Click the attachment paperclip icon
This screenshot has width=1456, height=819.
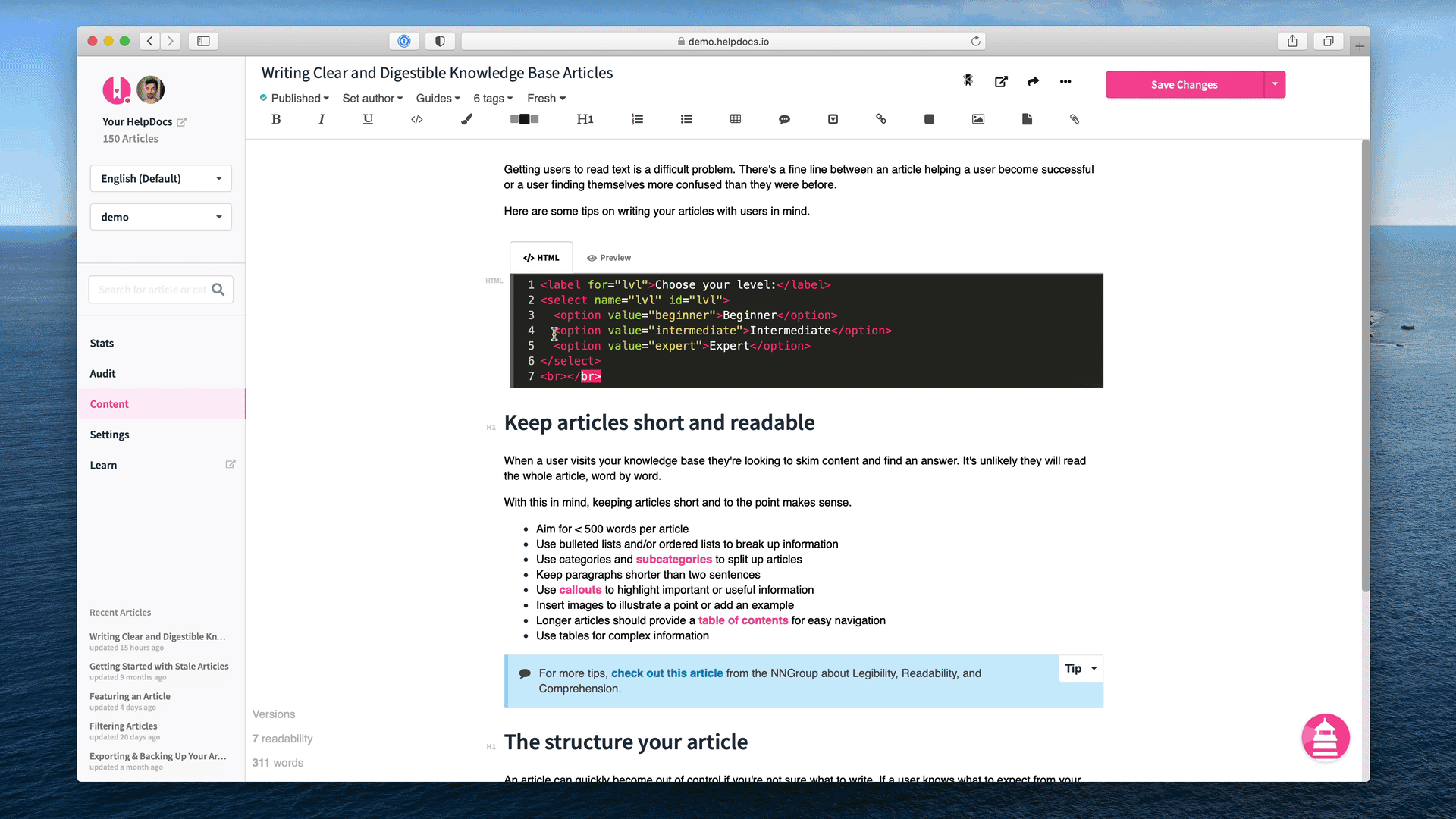tap(1075, 119)
